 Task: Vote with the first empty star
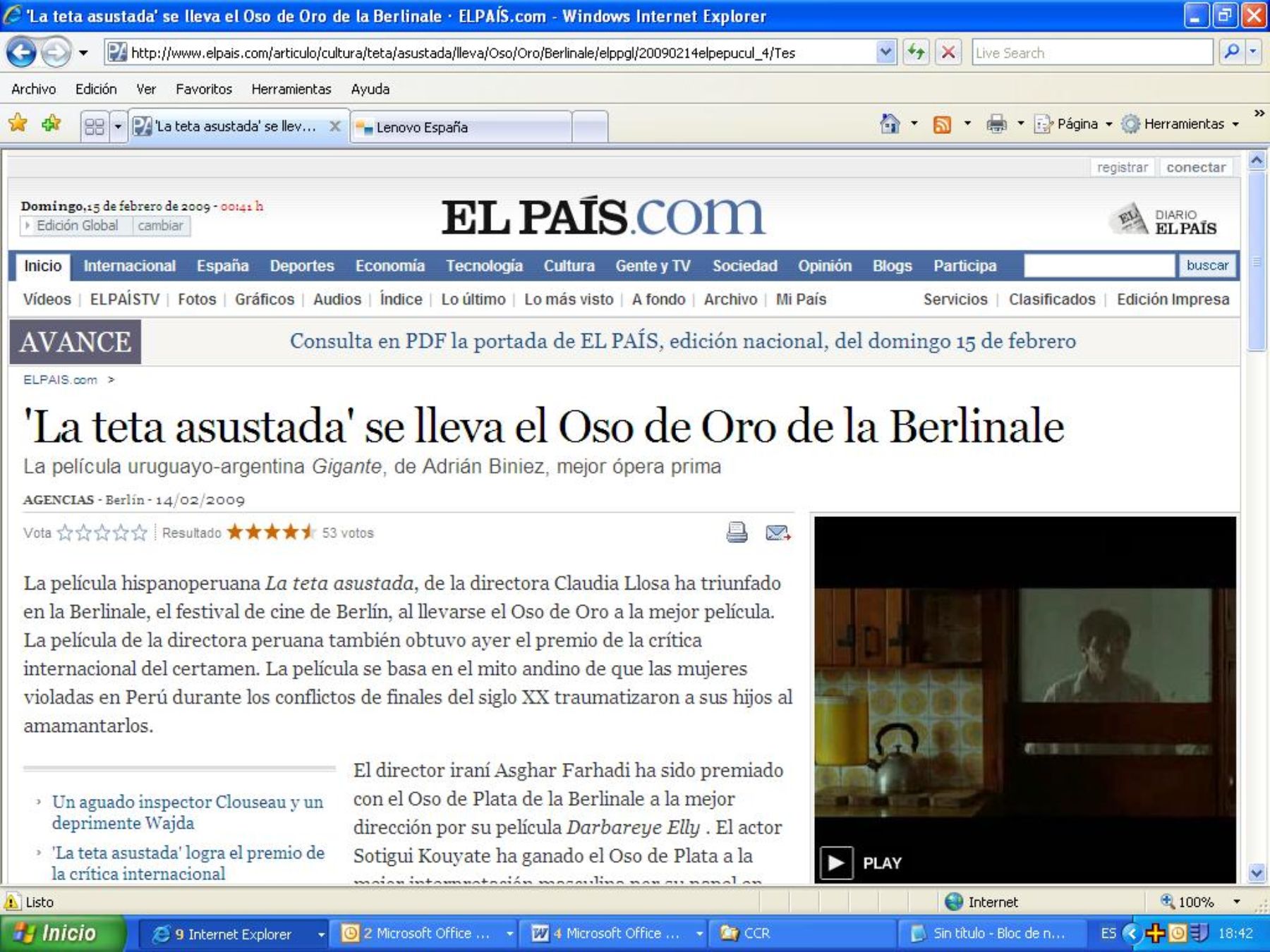tap(65, 532)
